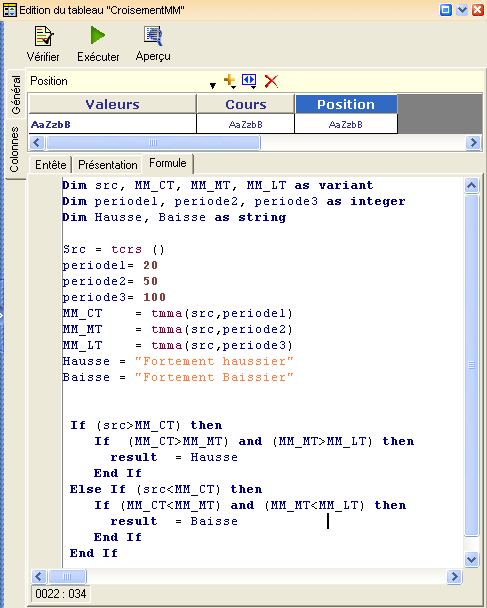Open the Position column name dropdown arrow
This screenshot has height=608, width=487.
(x=212, y=86)
